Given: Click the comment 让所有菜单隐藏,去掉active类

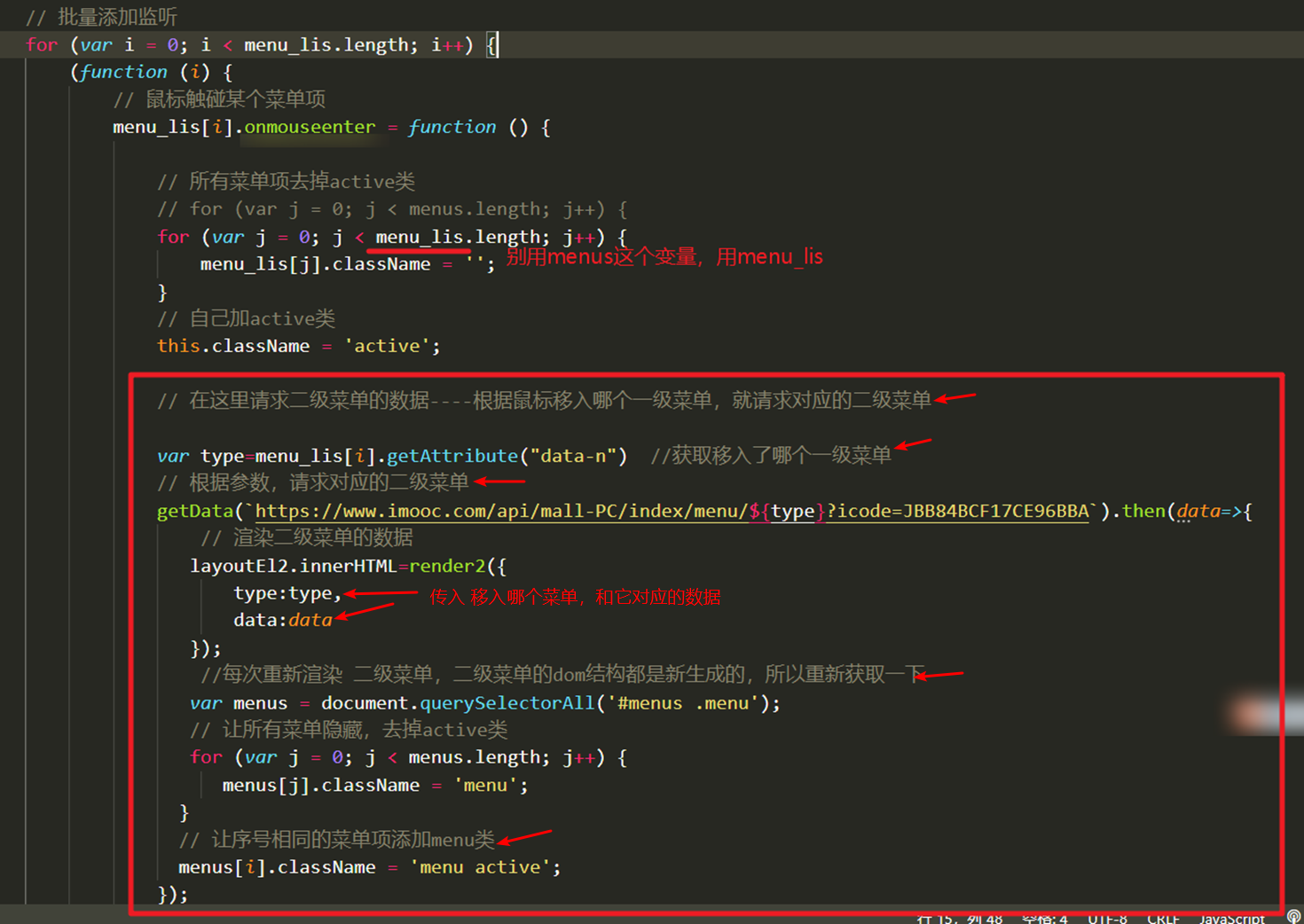Looking at the screenshot, I should coord(349,730).
